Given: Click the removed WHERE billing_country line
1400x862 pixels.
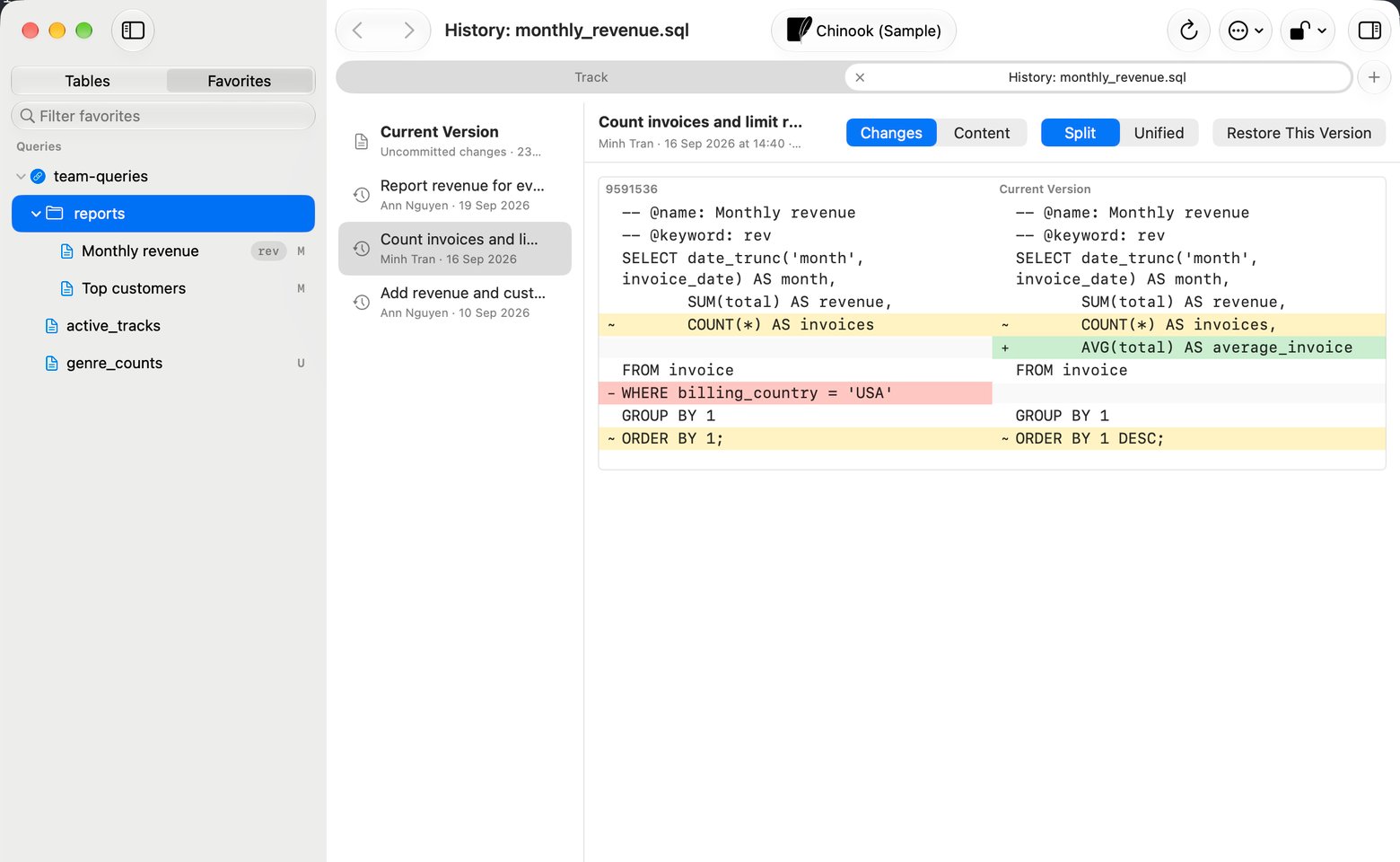Looking at the screenshot, I should 795,393.
